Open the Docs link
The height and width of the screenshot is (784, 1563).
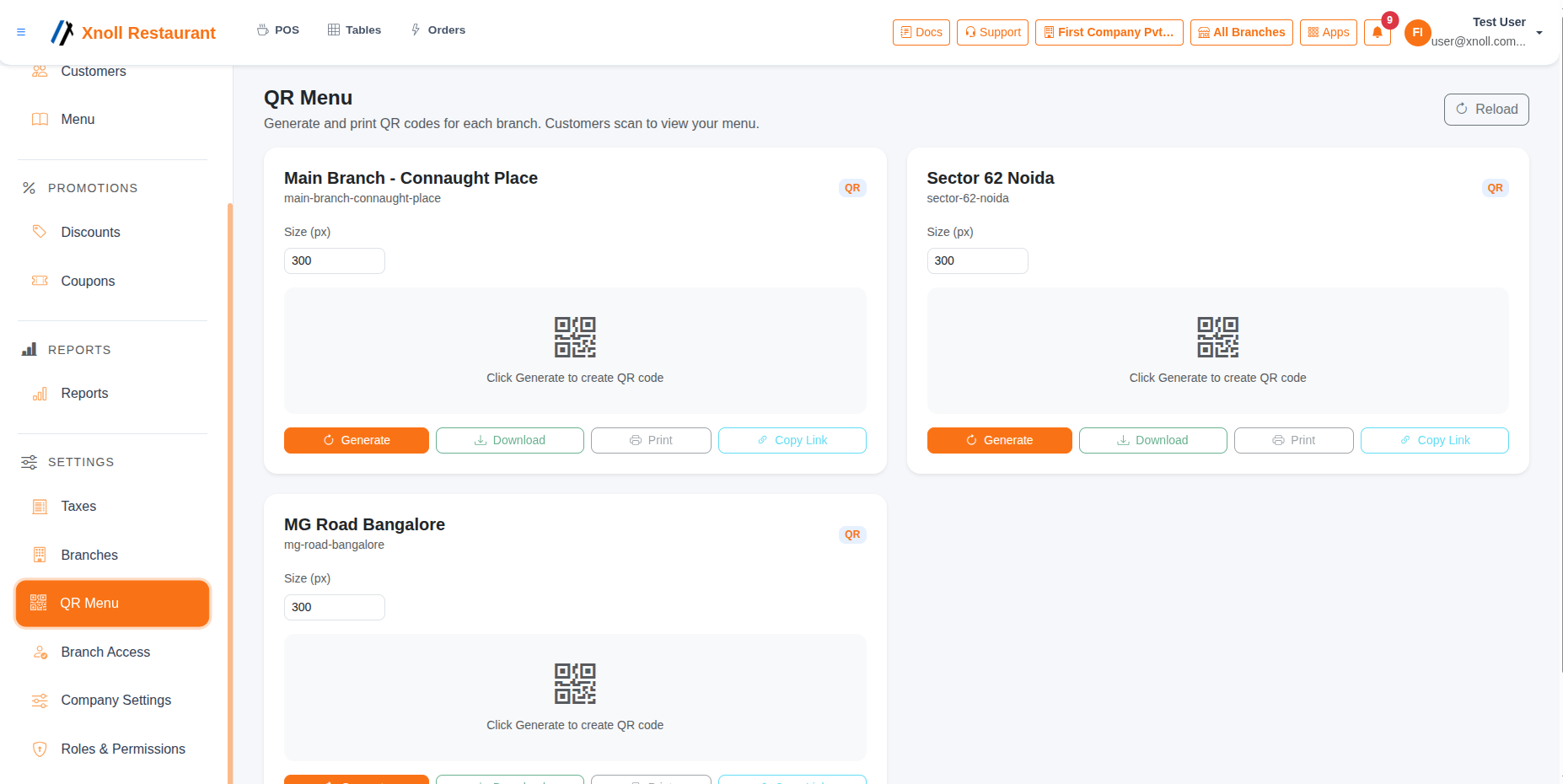[x=921, y=32]
